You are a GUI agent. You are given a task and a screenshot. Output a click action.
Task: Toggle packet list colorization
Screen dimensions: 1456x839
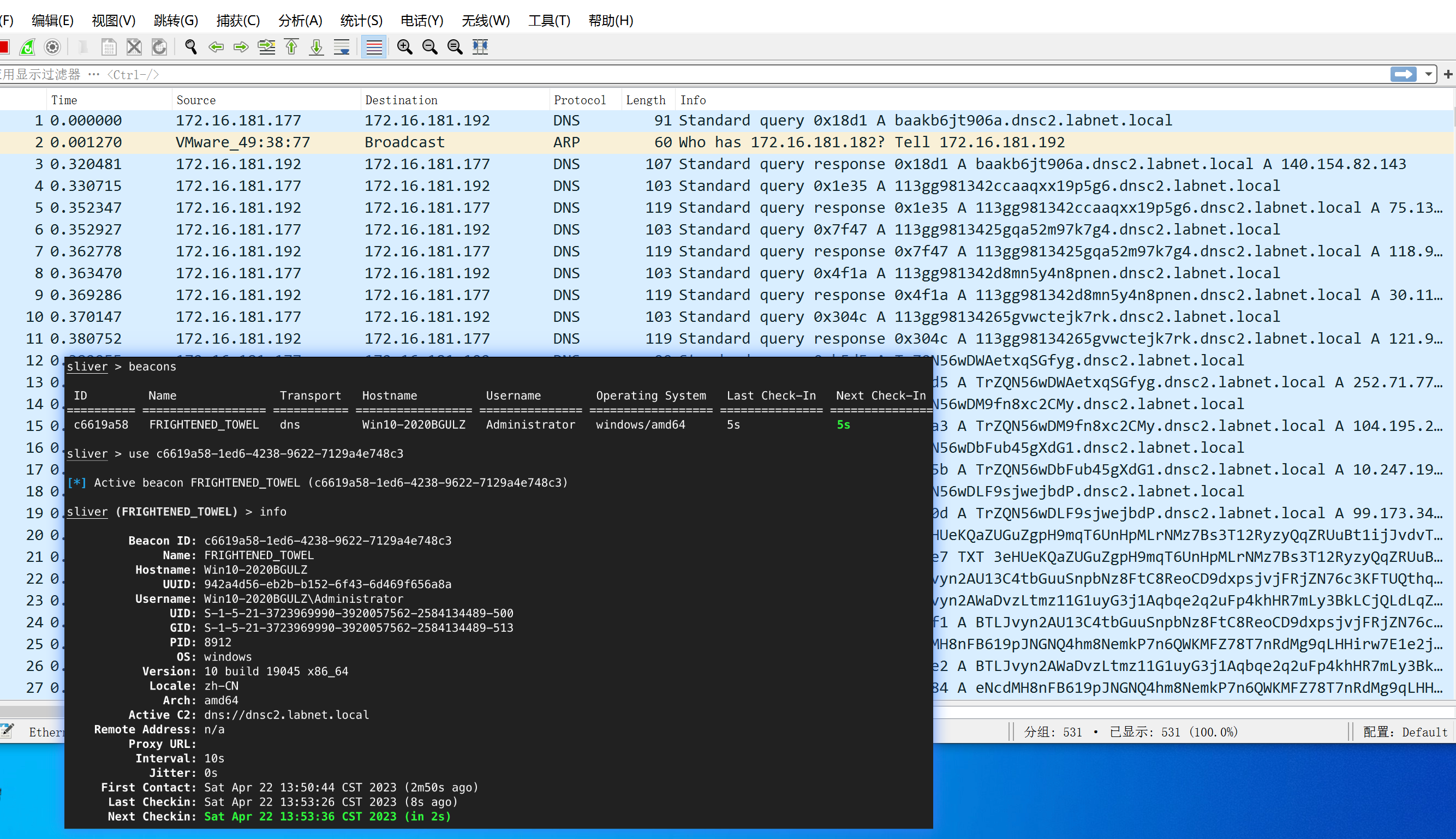tap(373, 47)
